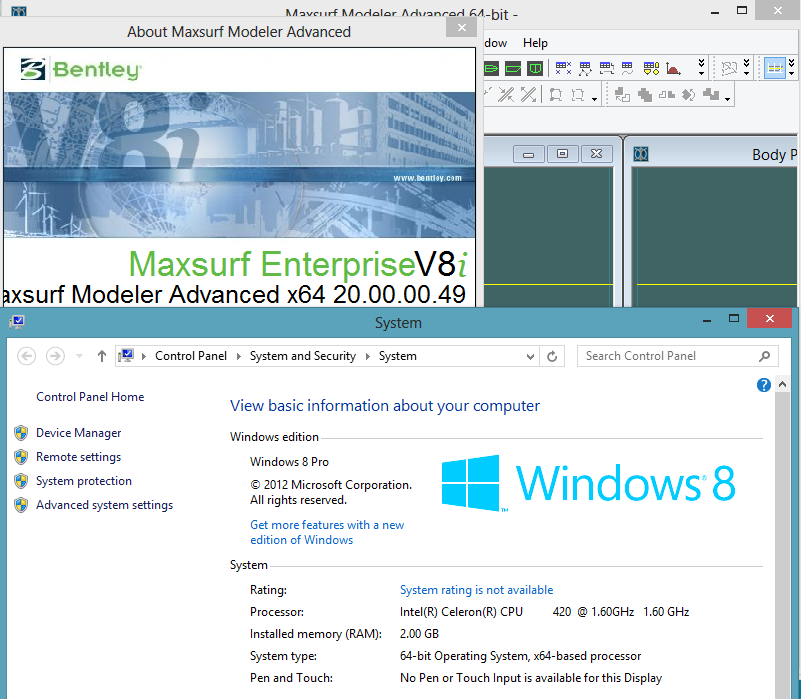Expand address bar history dropdown
Viewport: 801px width, 699px height.
[530, 356]
